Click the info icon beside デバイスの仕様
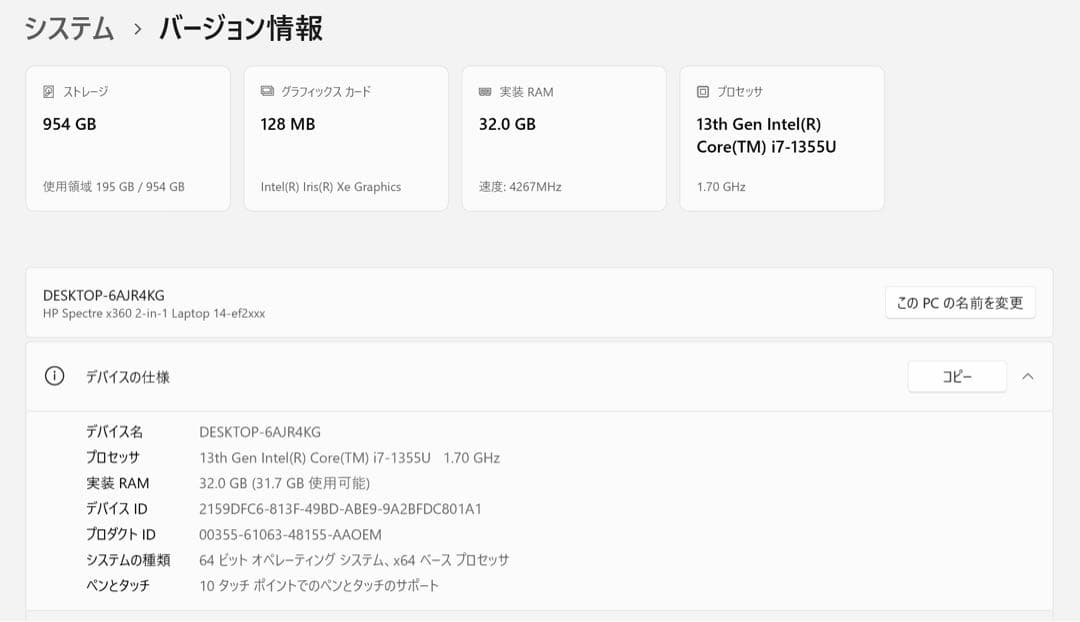This screenshot has width=1080, height=622. click(54, 376)
